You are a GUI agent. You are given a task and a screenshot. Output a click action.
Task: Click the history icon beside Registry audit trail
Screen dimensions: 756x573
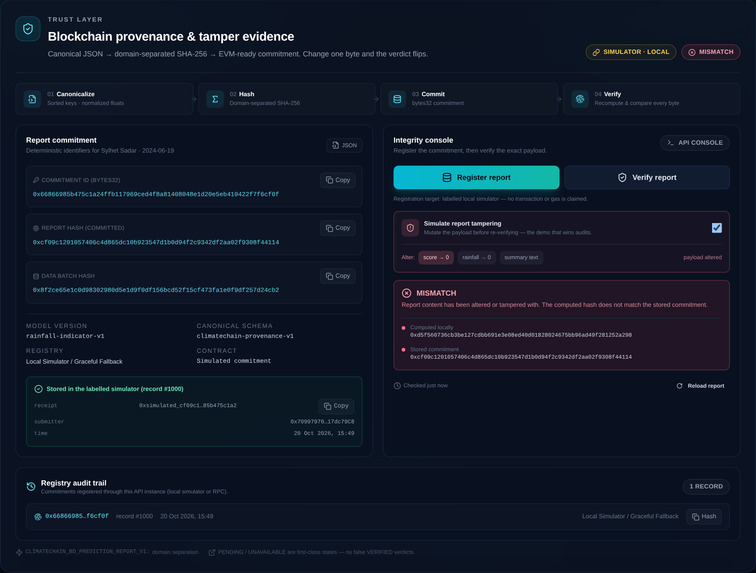[x=31, y=486]
